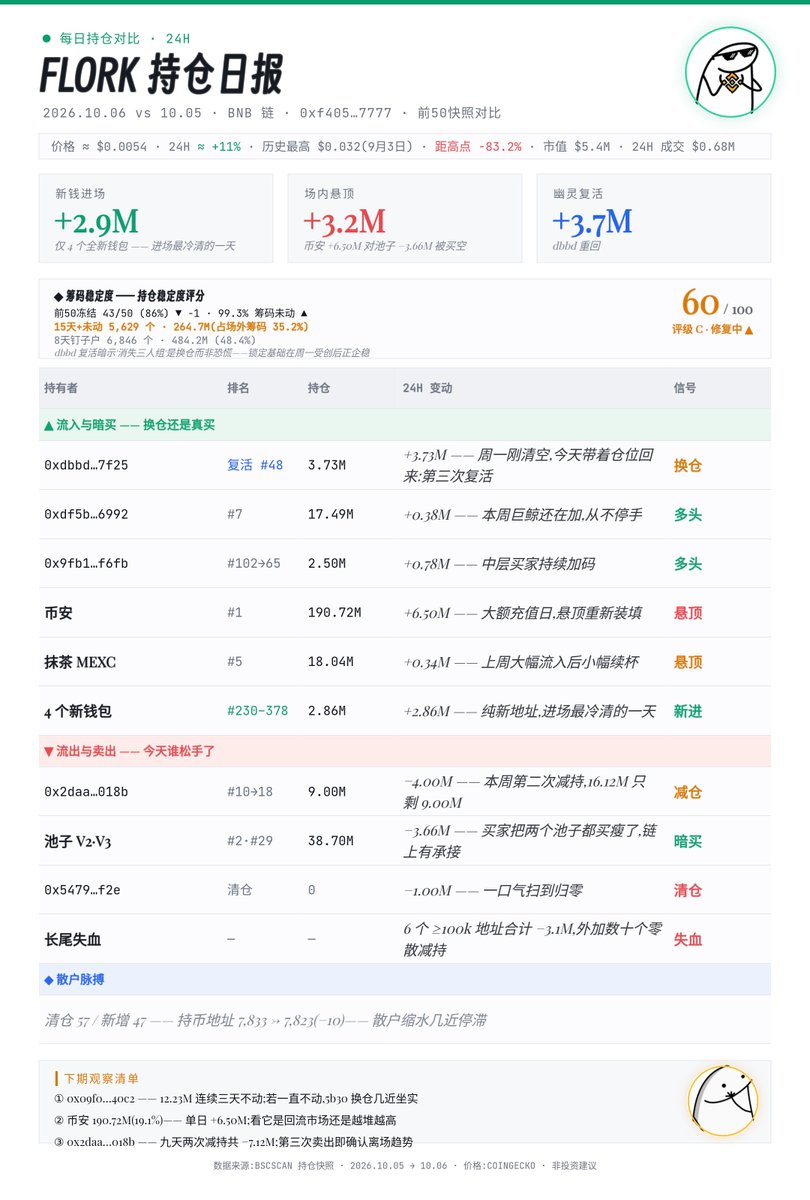The height and width of the screenshot is (1200, 810).
Task: Click holder address 0x5479…f2e
Action: [x=82, y=890]
